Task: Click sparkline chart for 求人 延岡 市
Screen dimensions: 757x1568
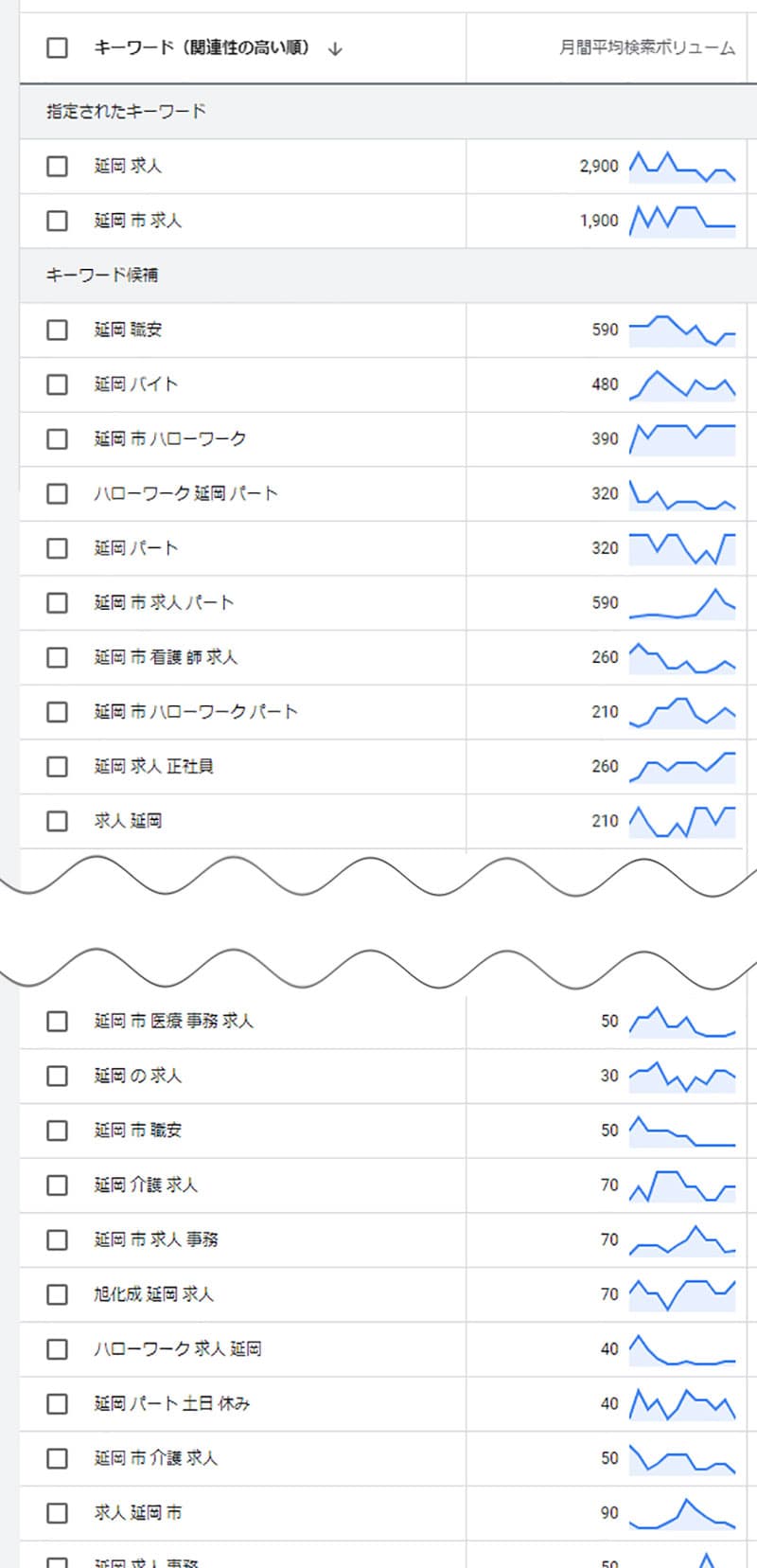Action: (x=682, y=1513)
